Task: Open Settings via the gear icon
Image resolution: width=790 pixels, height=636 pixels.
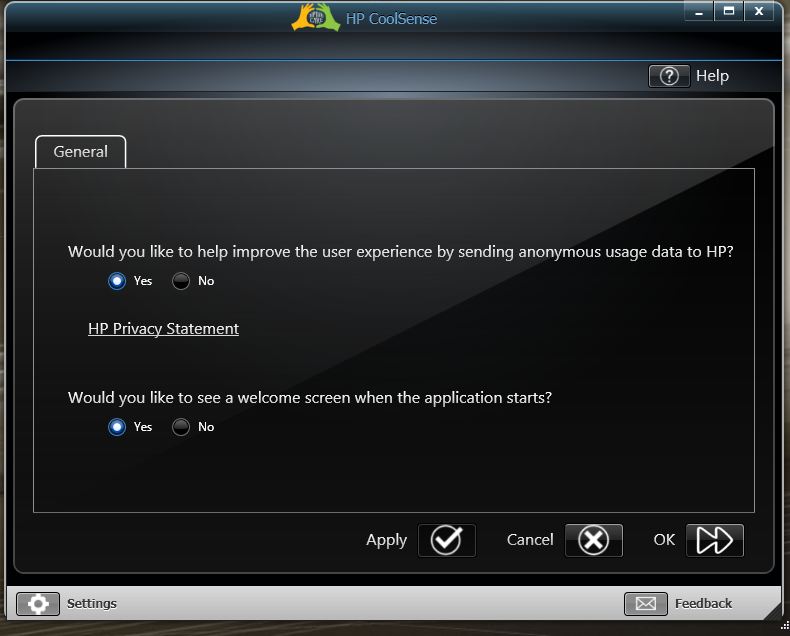Action: (38, 603)
